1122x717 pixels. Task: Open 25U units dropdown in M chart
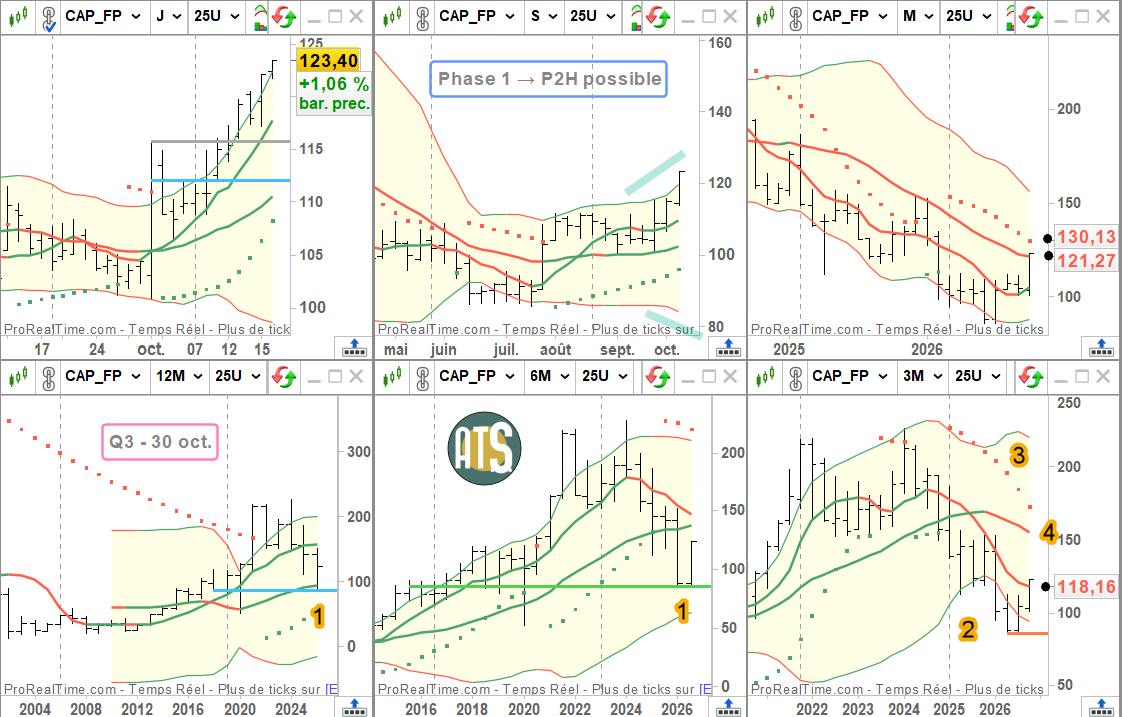point(969,16)
